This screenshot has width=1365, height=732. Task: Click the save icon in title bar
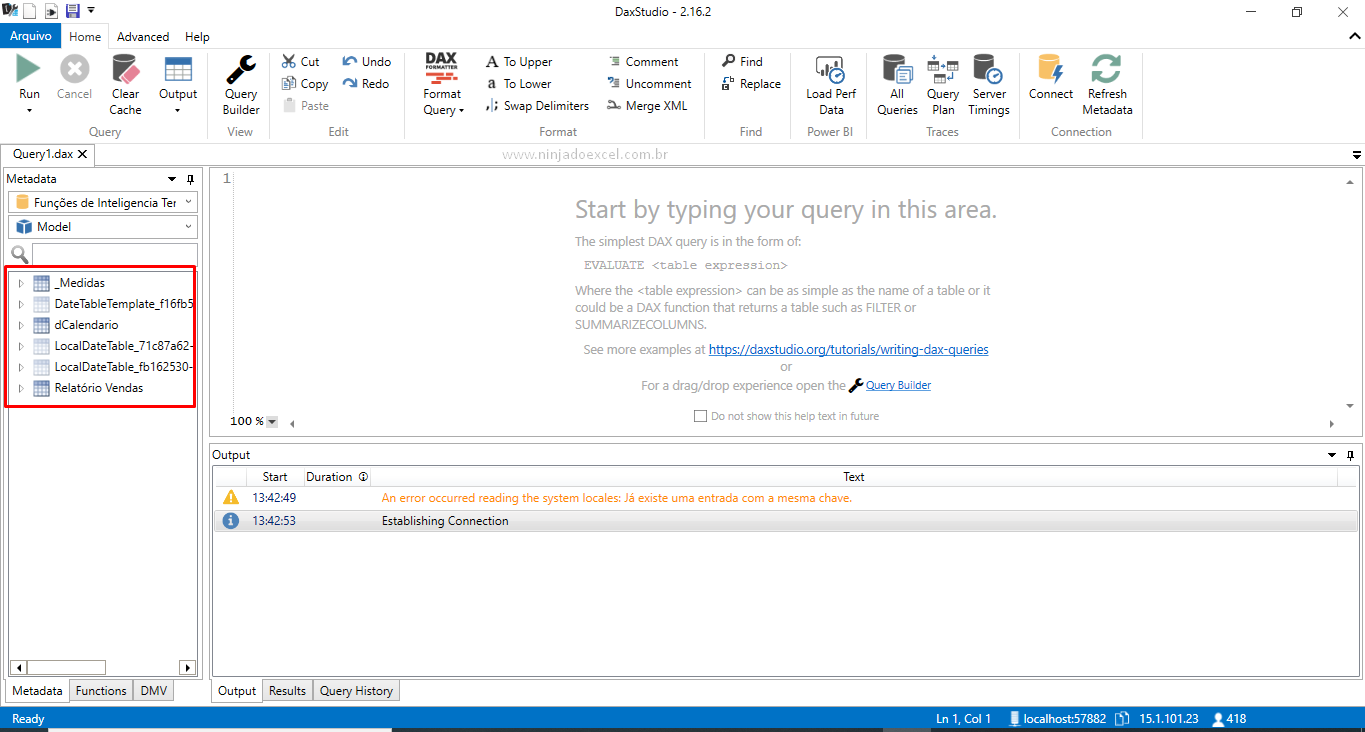[72, 11]
